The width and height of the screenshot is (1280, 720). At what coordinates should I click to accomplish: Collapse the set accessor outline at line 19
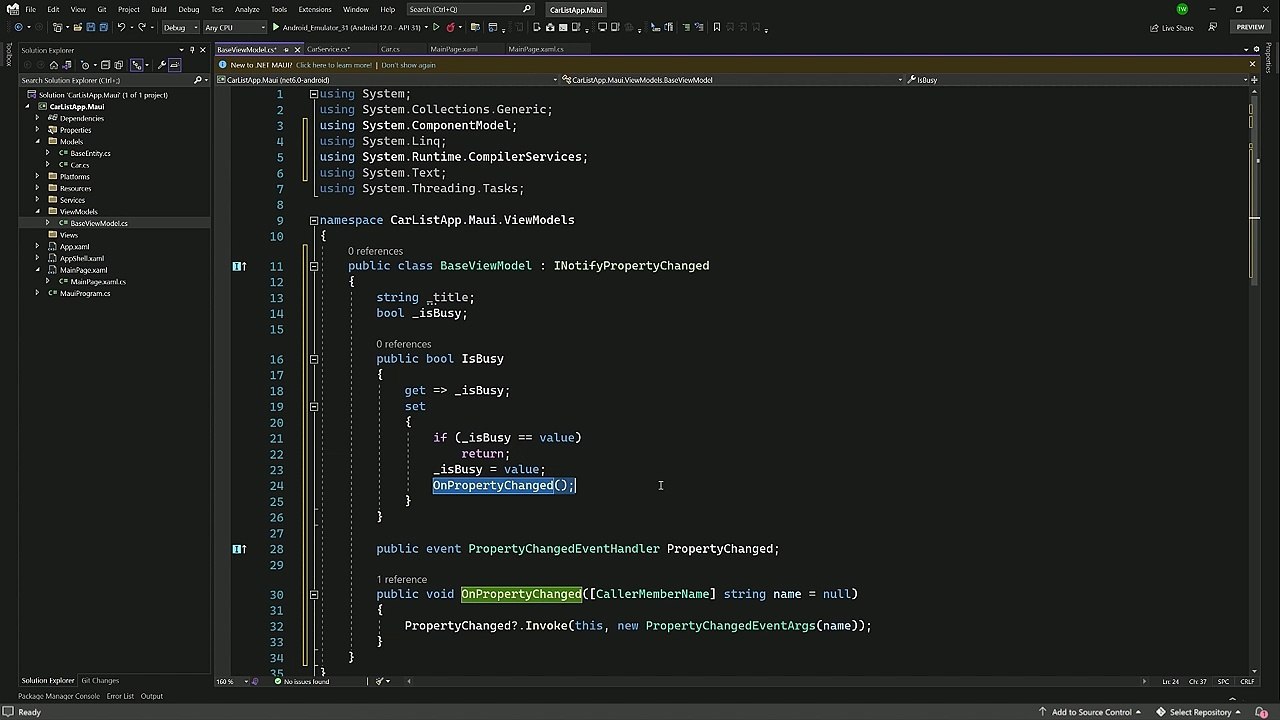coord(313,406)
